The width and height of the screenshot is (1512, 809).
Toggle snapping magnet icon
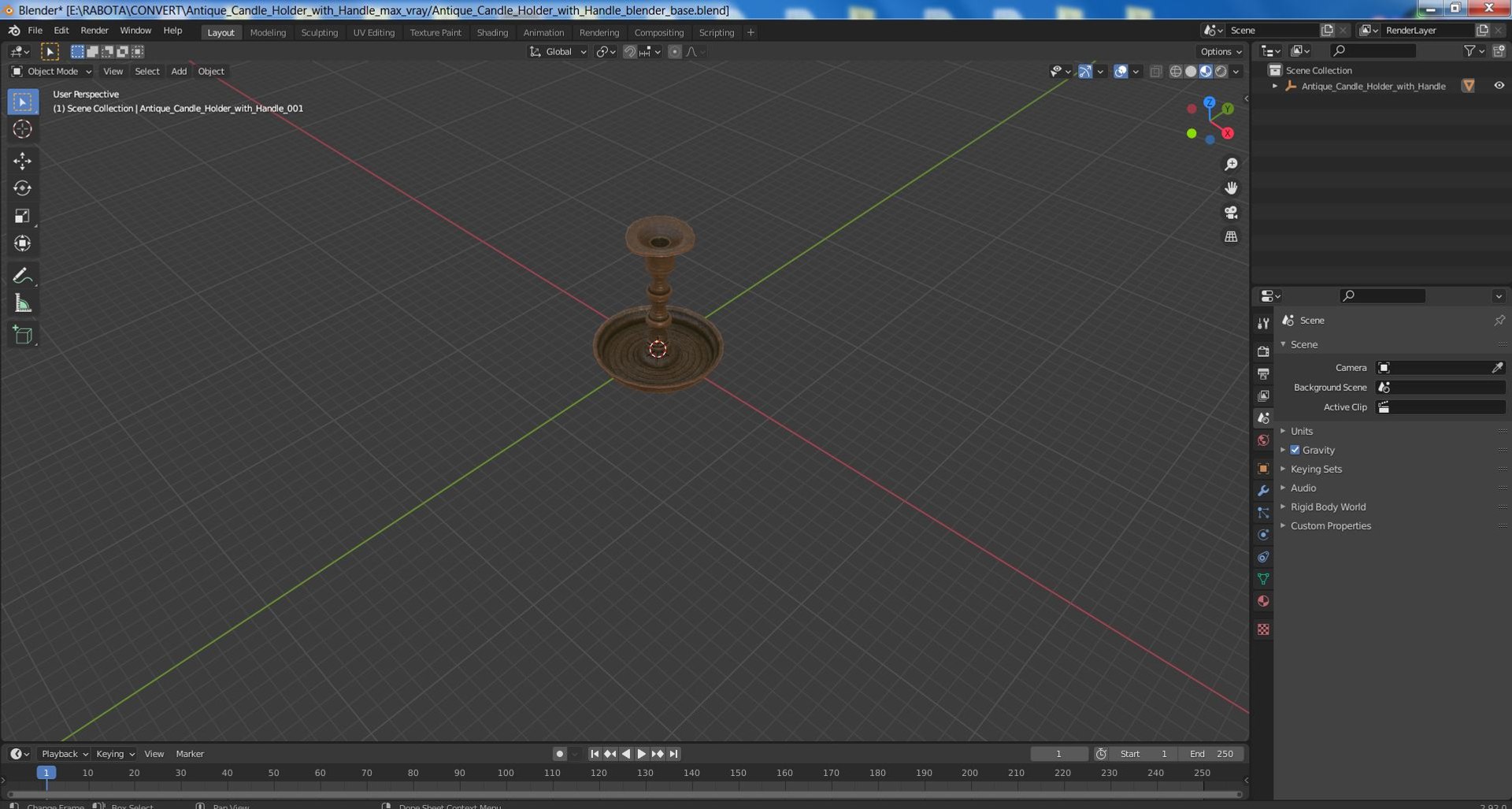(x=629, y=52)
